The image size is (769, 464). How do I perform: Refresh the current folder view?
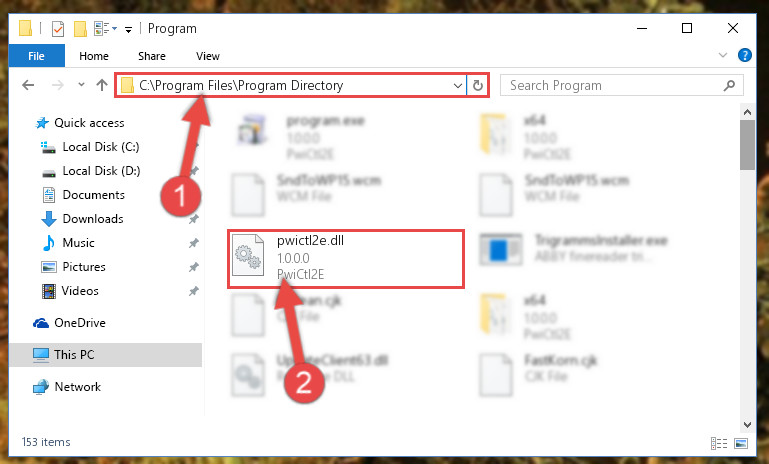478,86
